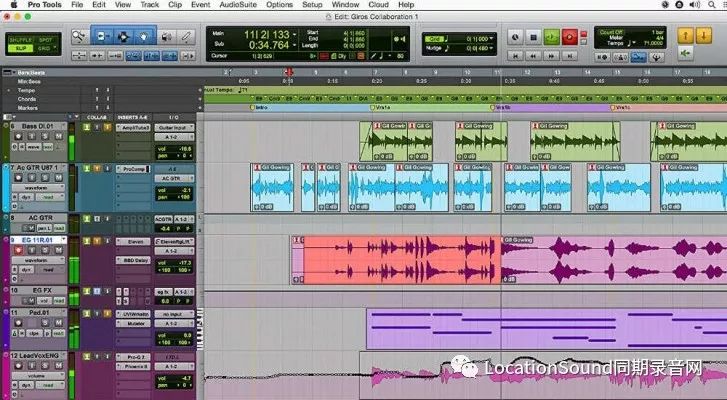Open Grid value dropdown
This screenshot has height=400, width=727.
tap(491, 39)
